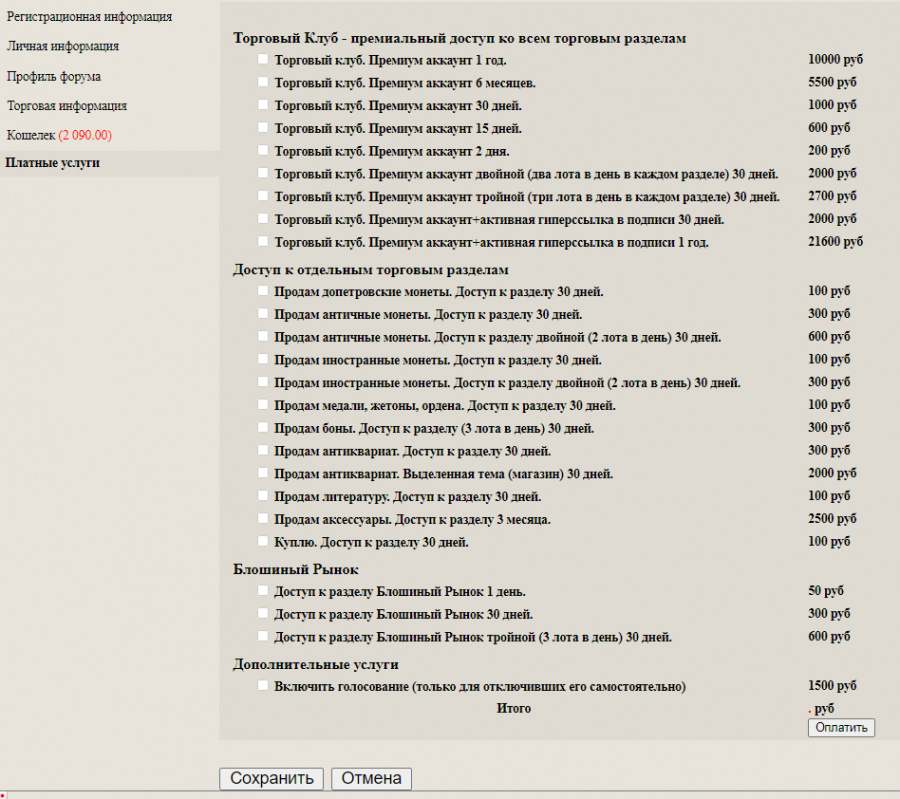
Task: Check Продам иностранные монеты 30 дней
Action: 263,359
